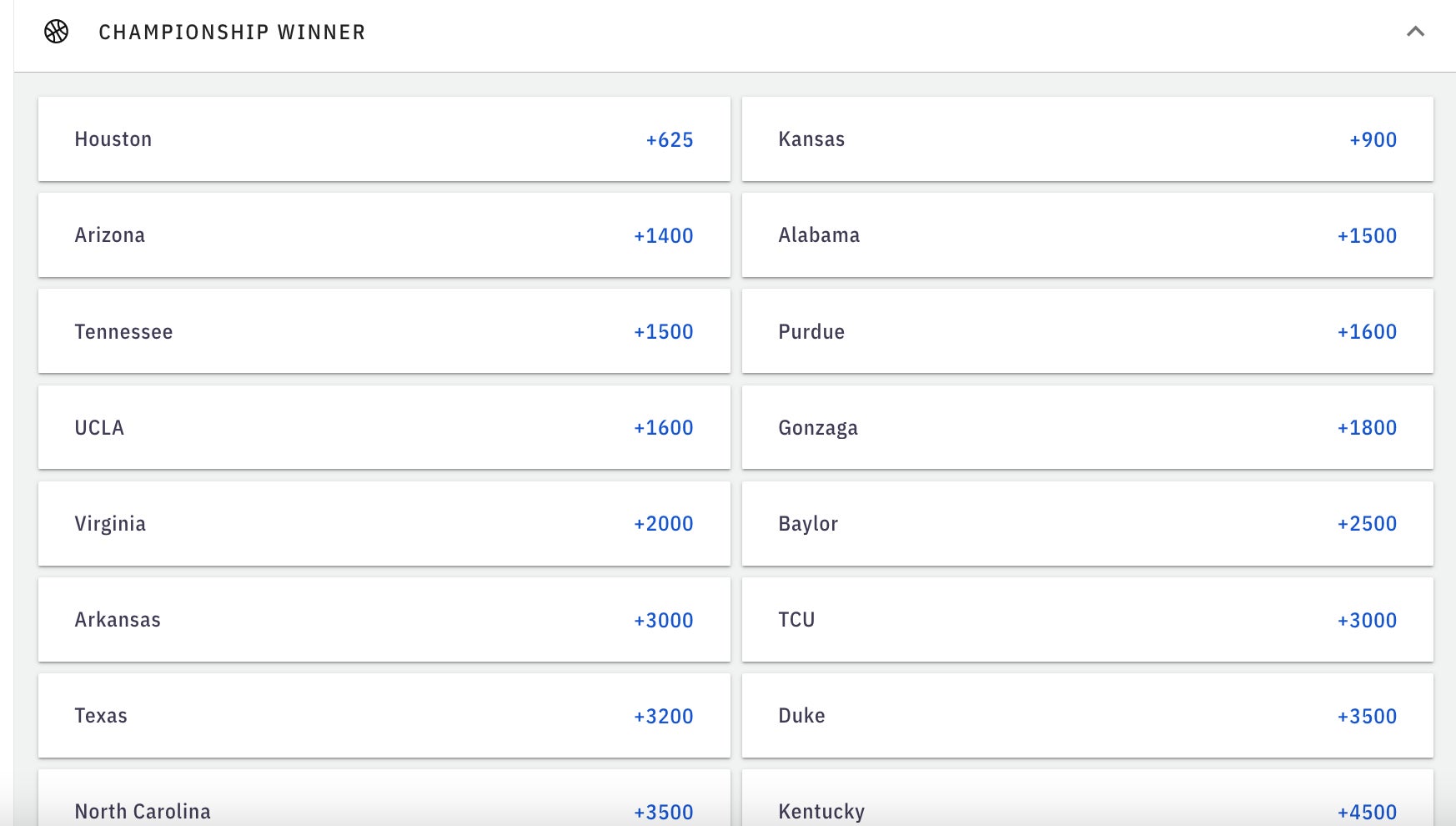This screenshot has width=1456, height=826.
Task: Collapse the Championship Winner section
Action: coord(1414,32)
